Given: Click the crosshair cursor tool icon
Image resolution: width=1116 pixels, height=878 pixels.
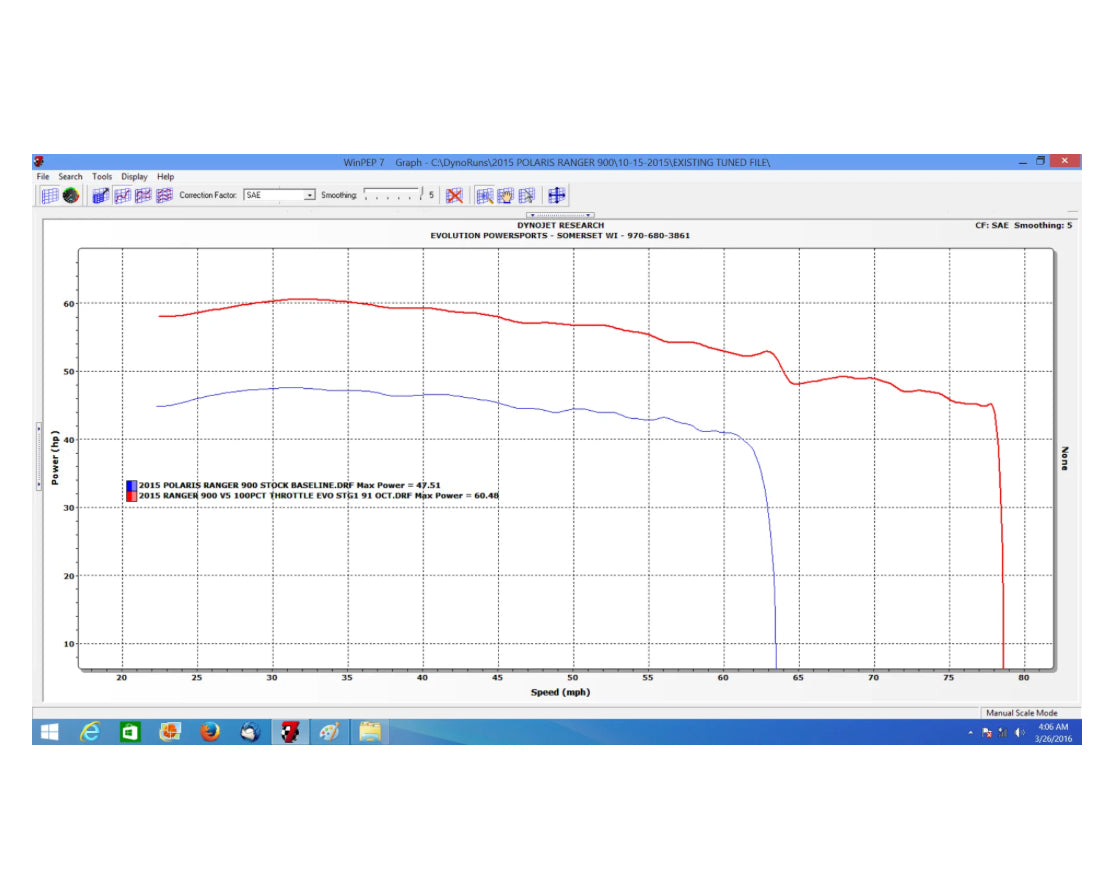Looking at the screenshot, I should (557, 196).
